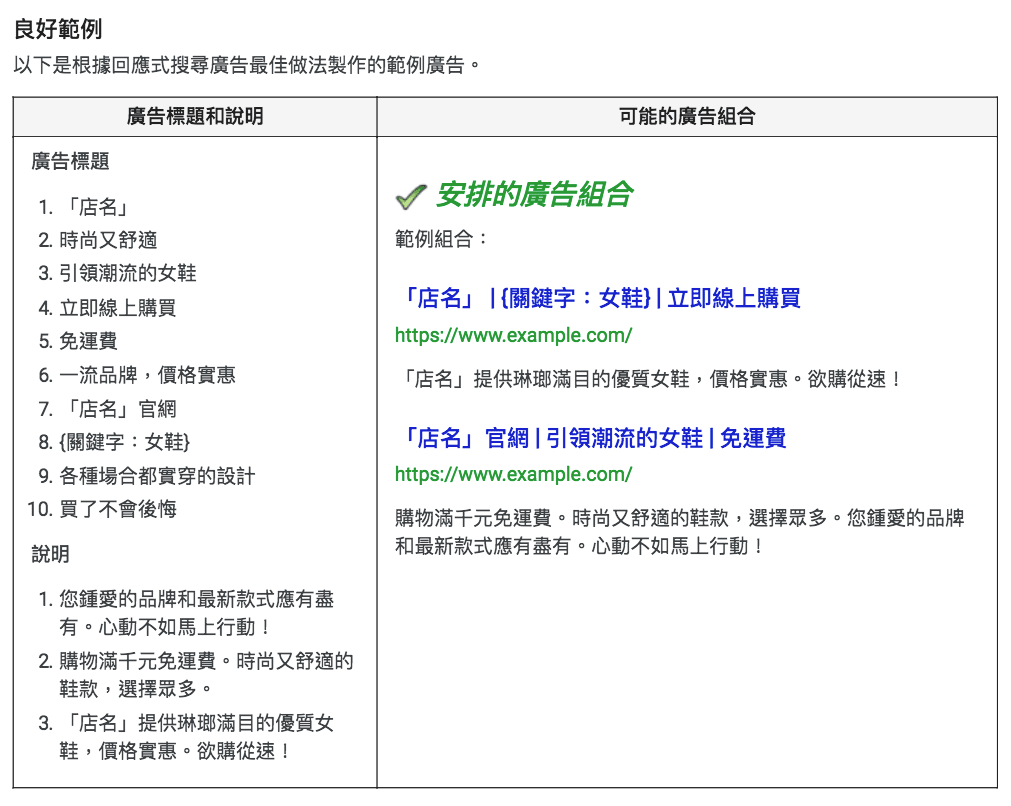The height and width of the screenshot is (806, 1011).
Task: Click item 5 免運費 in the headline list
Action: tap(88, 341)
